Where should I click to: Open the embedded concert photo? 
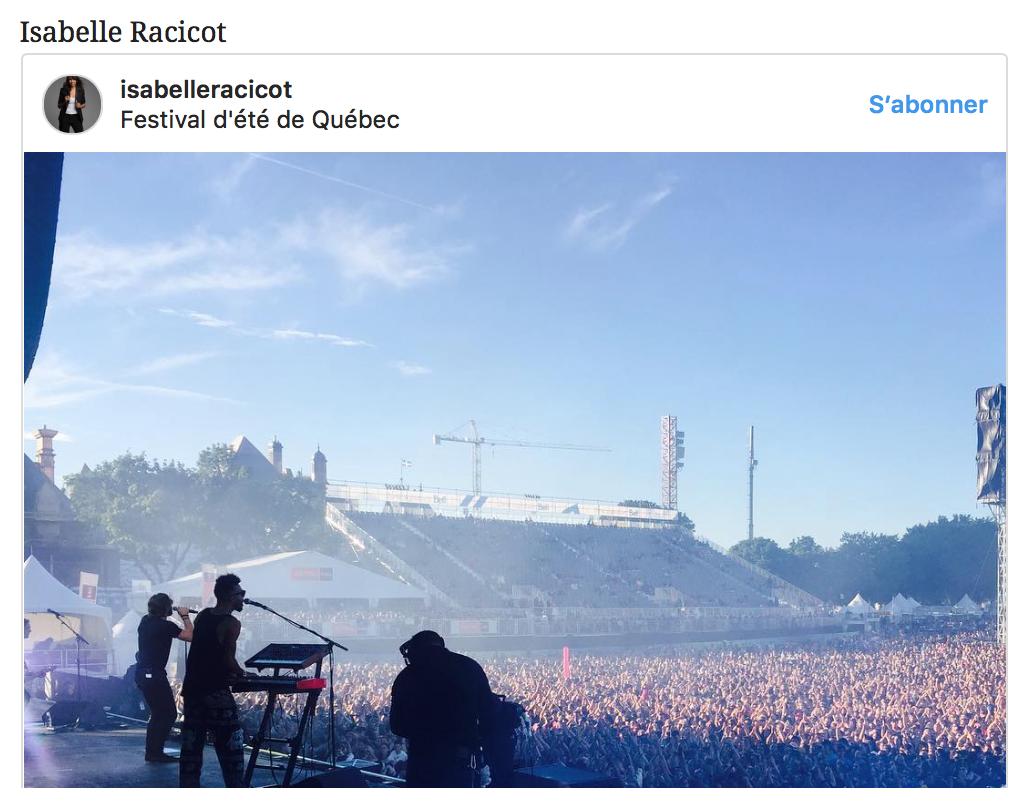[515, 470]
